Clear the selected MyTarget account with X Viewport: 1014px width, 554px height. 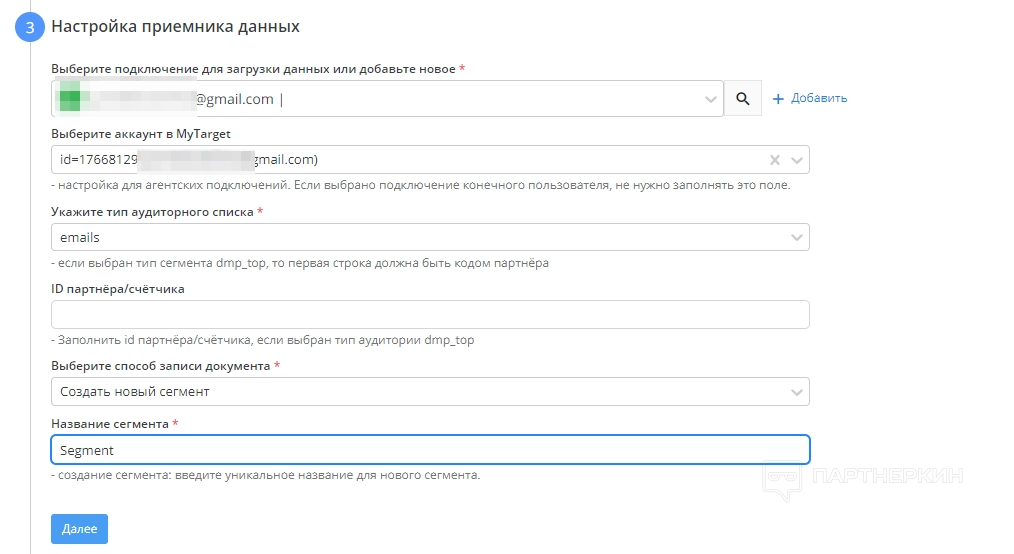(x=775, y=160)
